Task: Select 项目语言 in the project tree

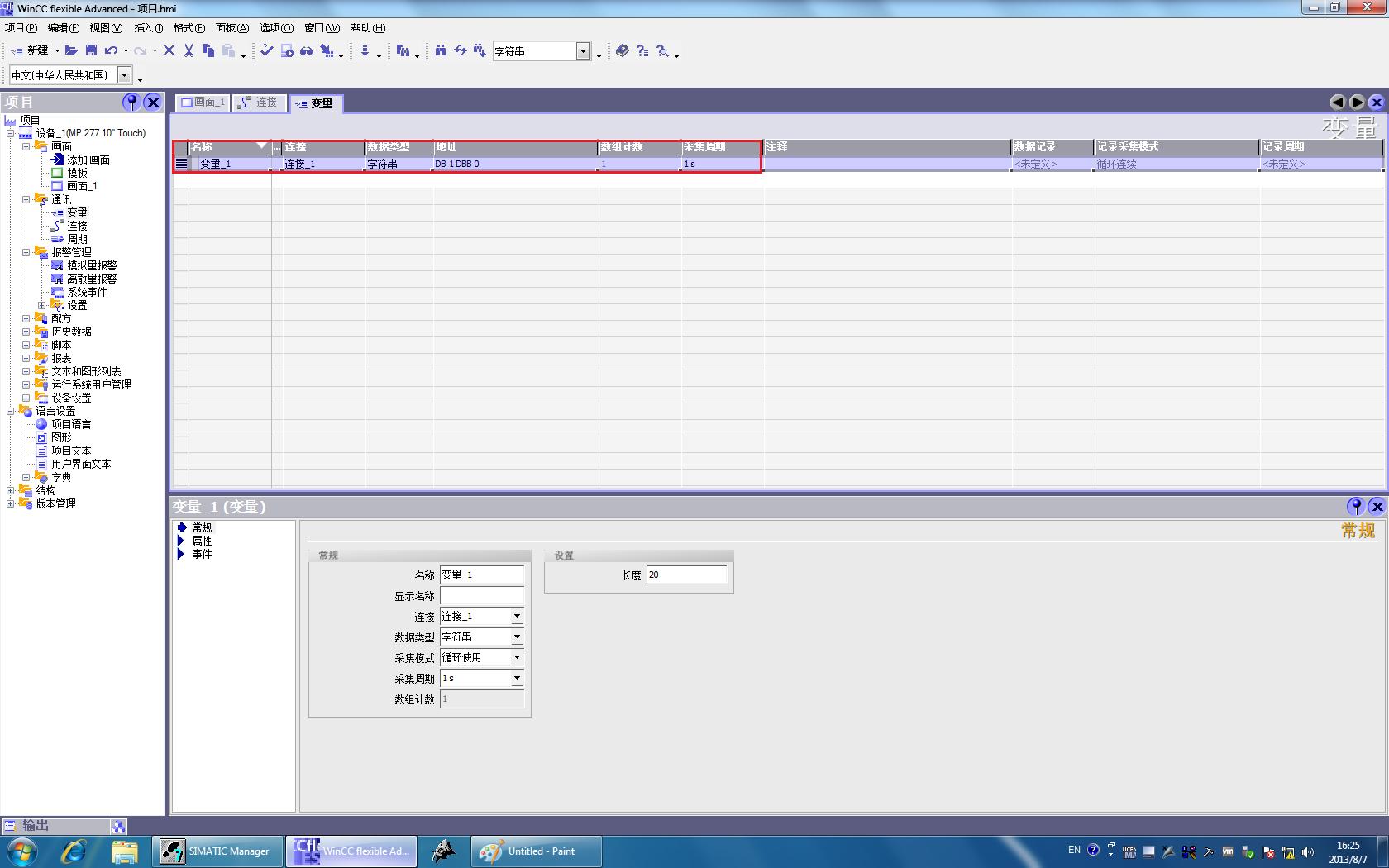Action: click(71, 424)
